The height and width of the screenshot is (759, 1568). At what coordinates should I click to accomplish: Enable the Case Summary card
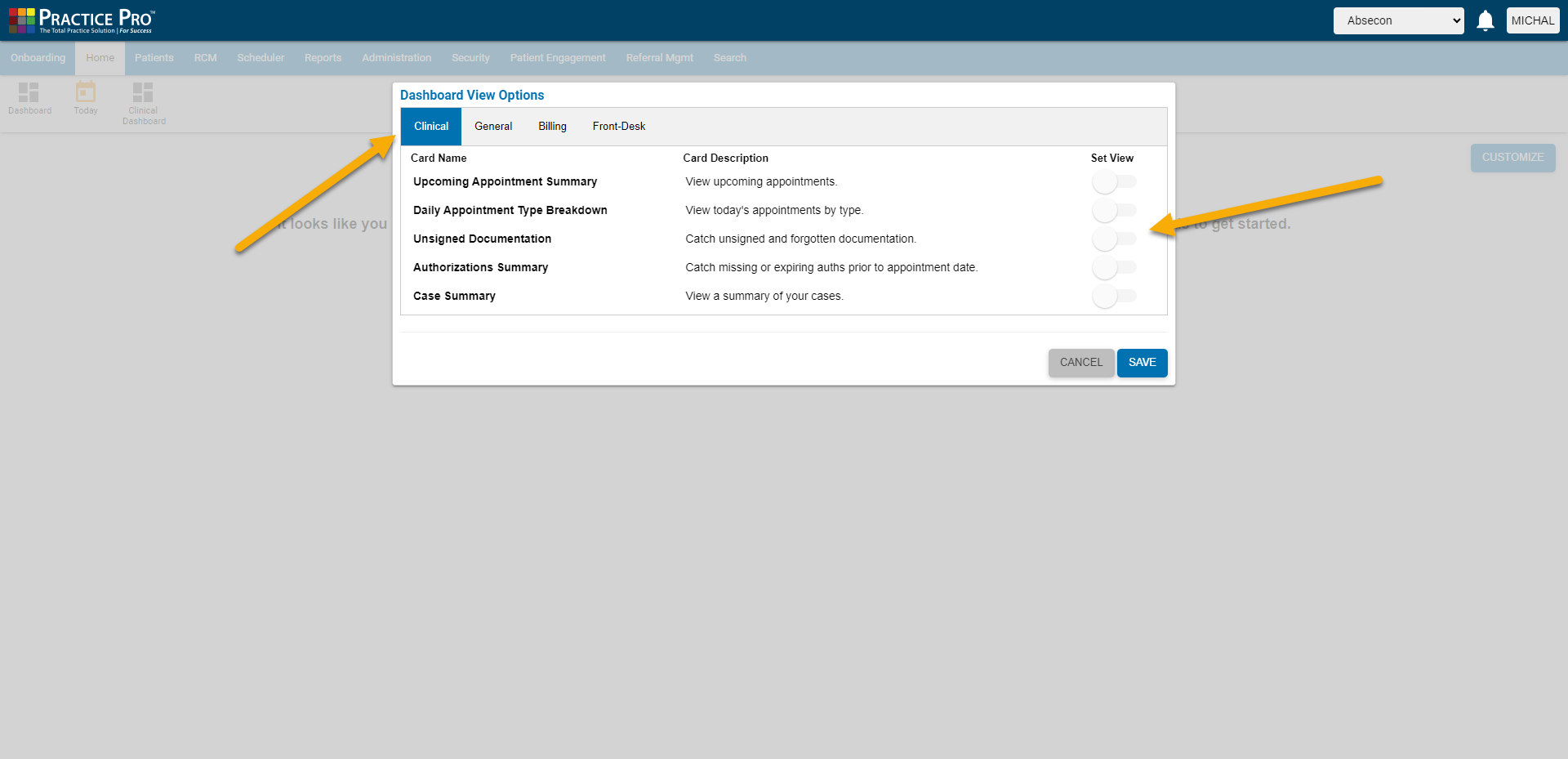click(1113, 296)
